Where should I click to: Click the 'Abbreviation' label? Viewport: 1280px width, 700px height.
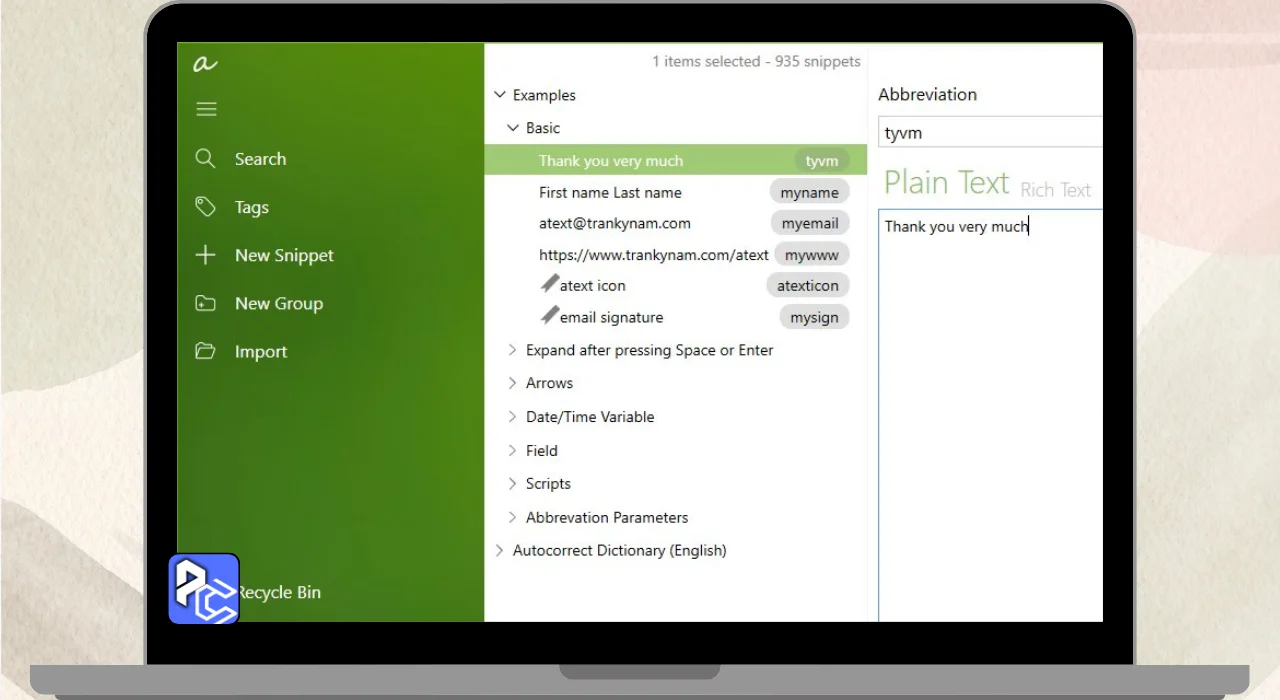pyautogui.click(x=927, y=94)
